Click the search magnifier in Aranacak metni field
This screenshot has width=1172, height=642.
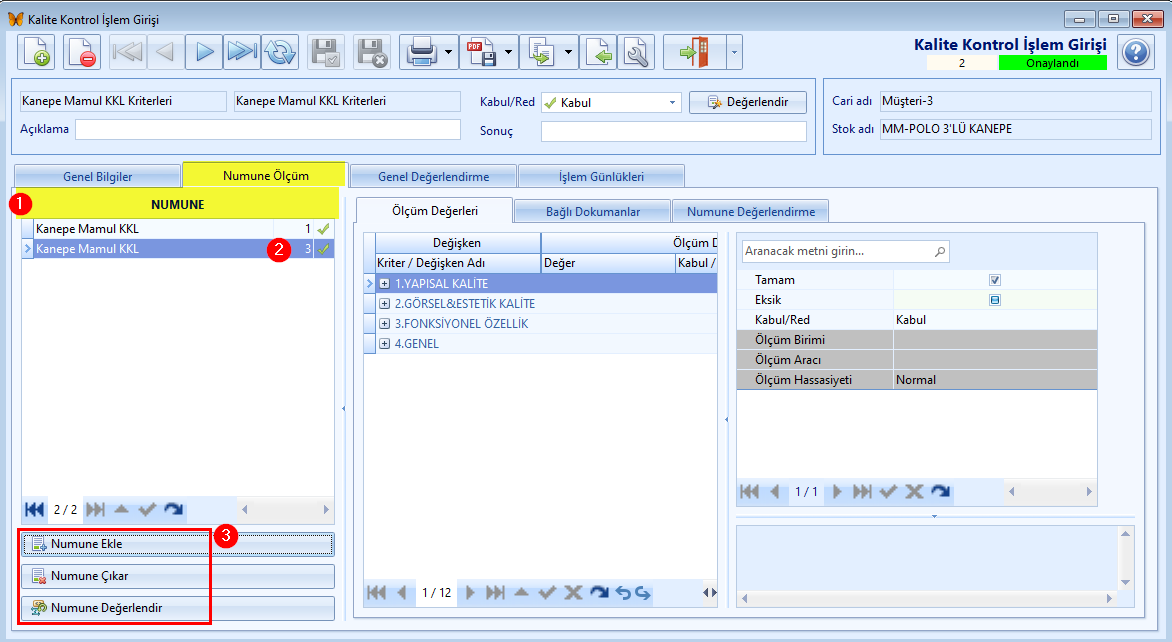(940, 252)
